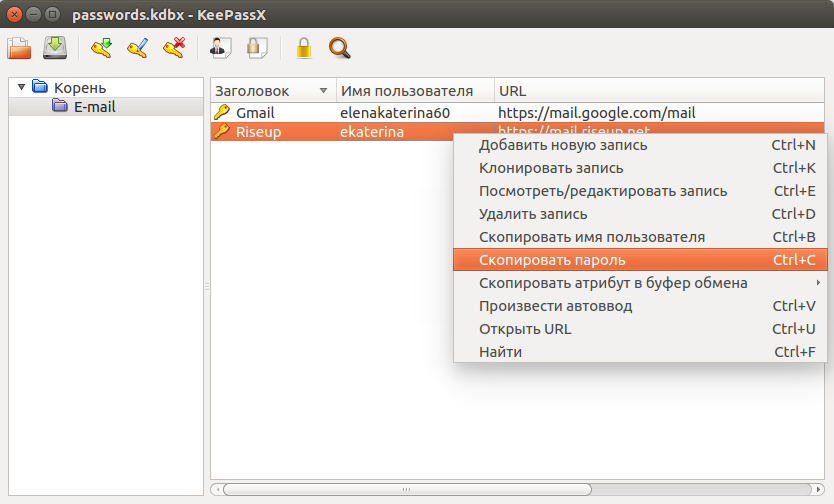834x504 pixels.
Task: Copy username using the person icon in toolbar
Action: pyautogui.click(x=221, y=48)
